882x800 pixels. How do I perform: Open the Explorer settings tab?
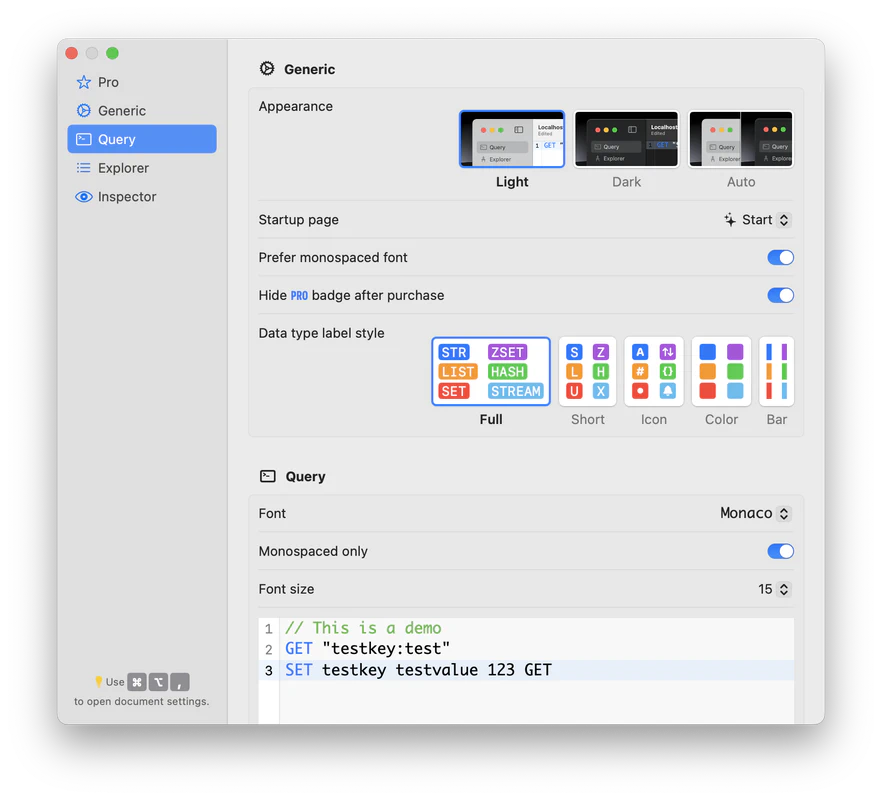(124, 168)
